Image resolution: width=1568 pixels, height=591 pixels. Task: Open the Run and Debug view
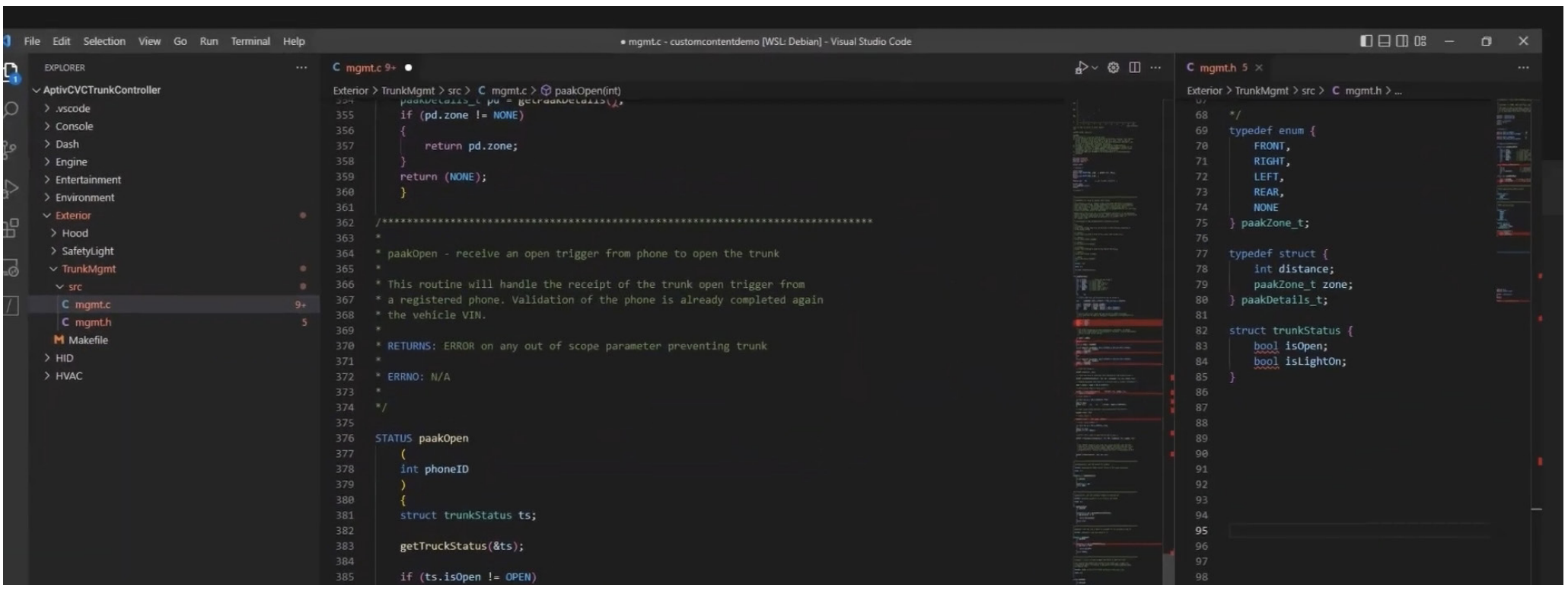coord(11,189)
